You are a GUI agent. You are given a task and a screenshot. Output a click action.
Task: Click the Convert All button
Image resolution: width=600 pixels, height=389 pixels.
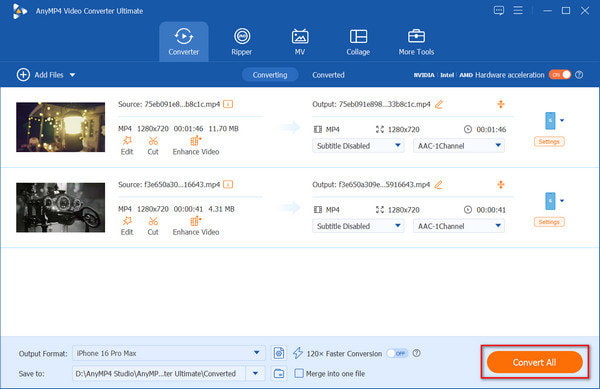tap(535, 362)
